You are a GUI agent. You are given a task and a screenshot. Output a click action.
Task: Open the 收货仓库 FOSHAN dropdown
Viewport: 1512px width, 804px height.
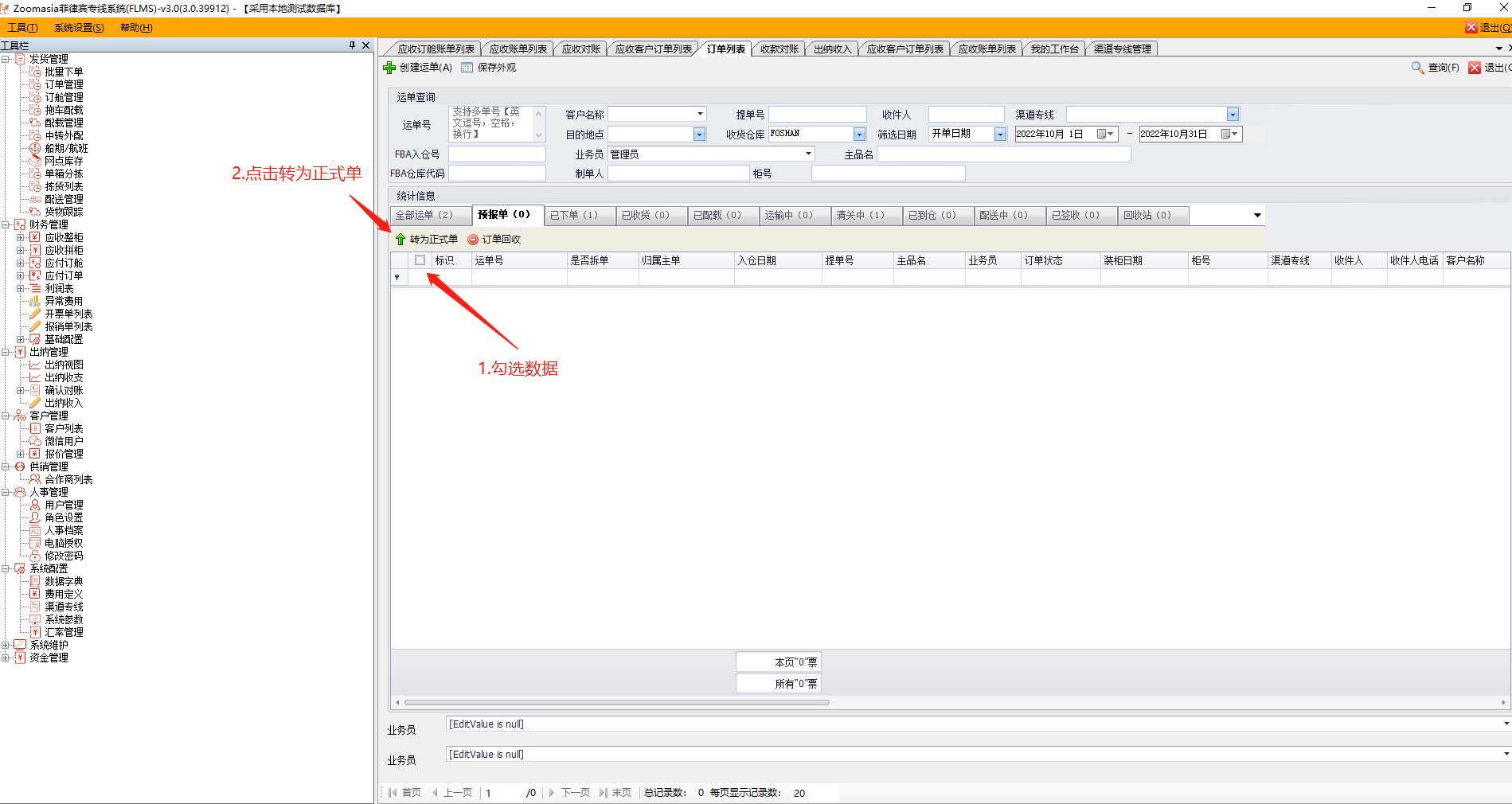pos(859,135)
